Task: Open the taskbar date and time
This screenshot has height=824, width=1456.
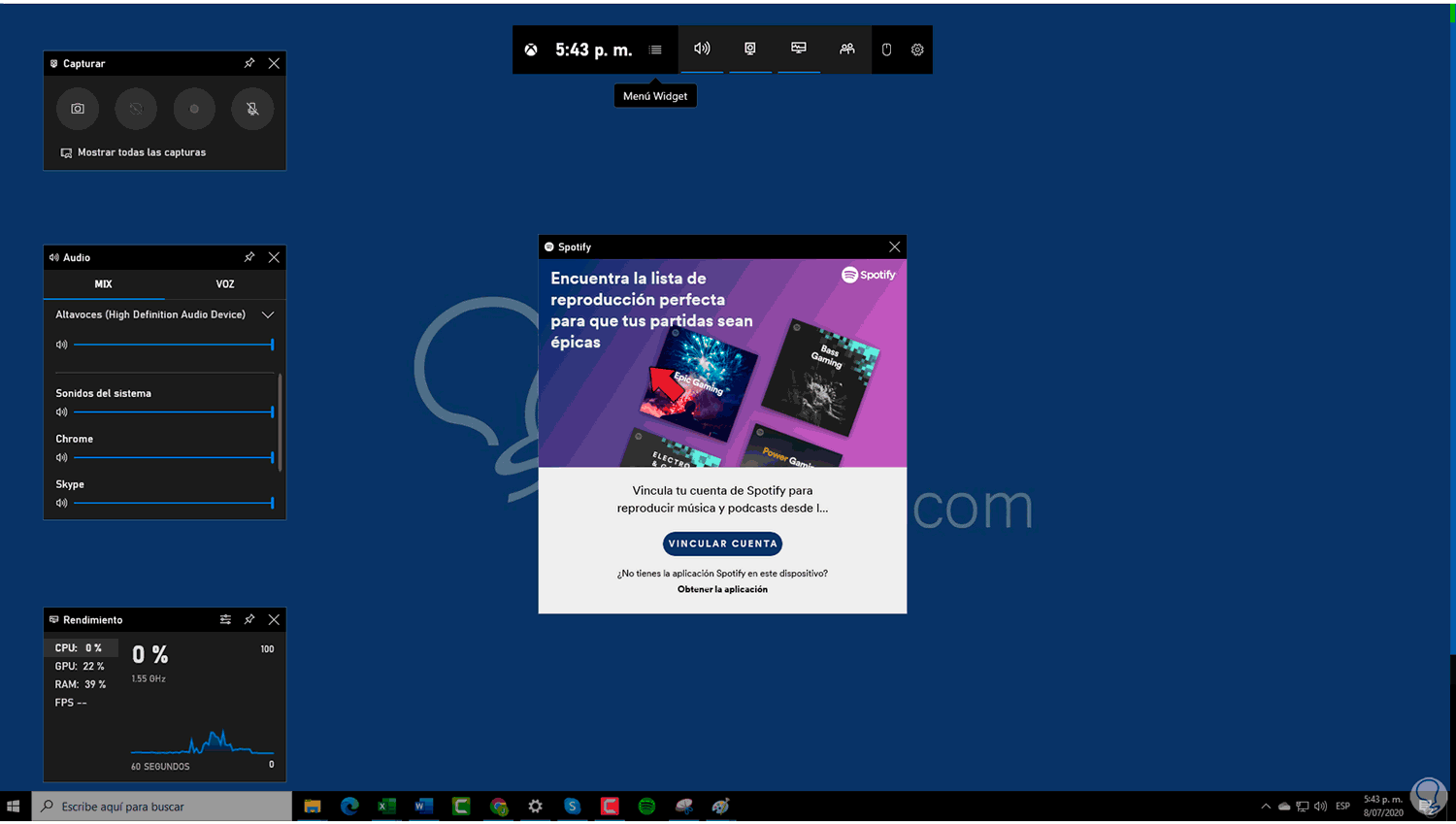Action: click(x=1383, y=807)
